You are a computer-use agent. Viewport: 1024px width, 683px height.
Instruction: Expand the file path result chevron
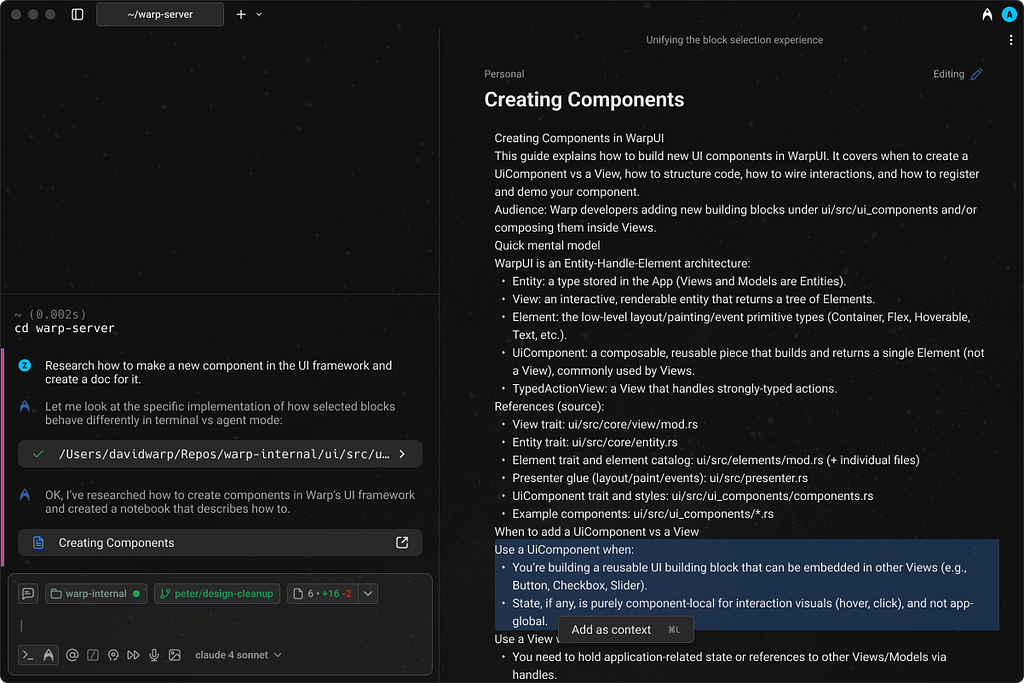click(402, 454)
